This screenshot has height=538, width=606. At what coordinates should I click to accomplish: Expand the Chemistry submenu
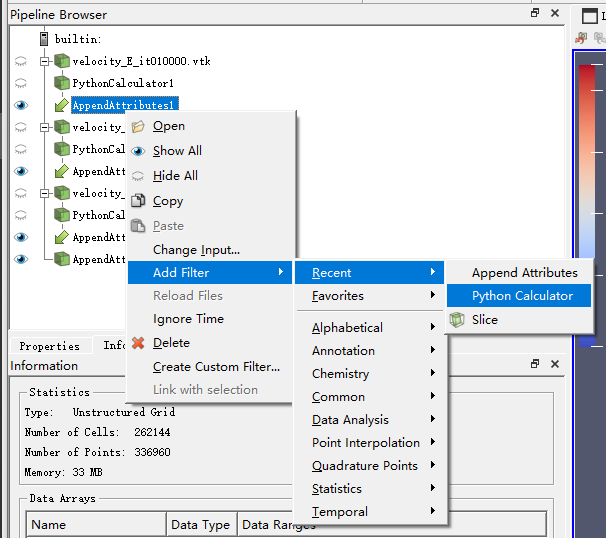click(369, 374)
